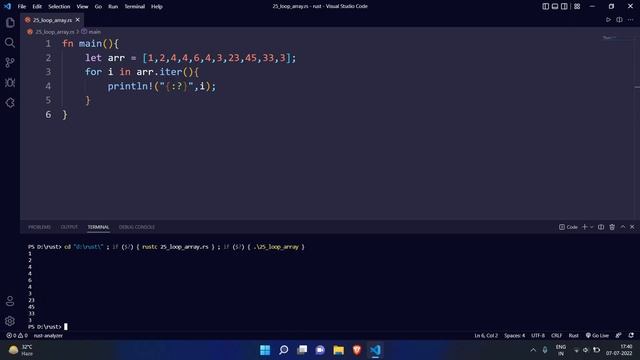Kill the terminal with the trash icon
Viewport: 640px width, 360px height.
pos(612,227)
